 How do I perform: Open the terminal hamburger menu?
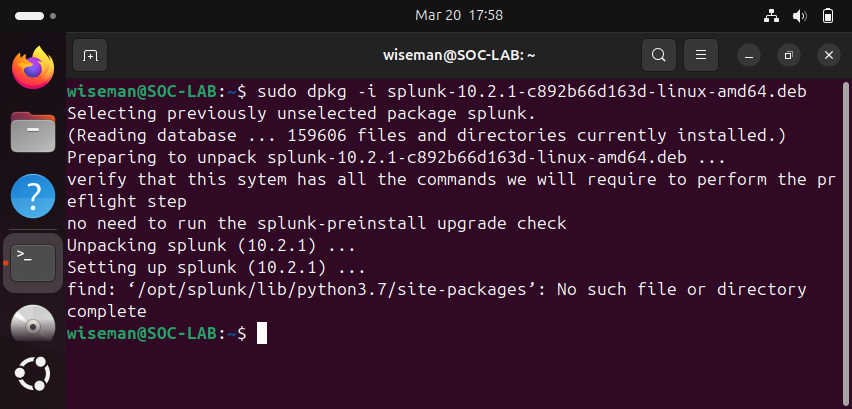(701, 55)
